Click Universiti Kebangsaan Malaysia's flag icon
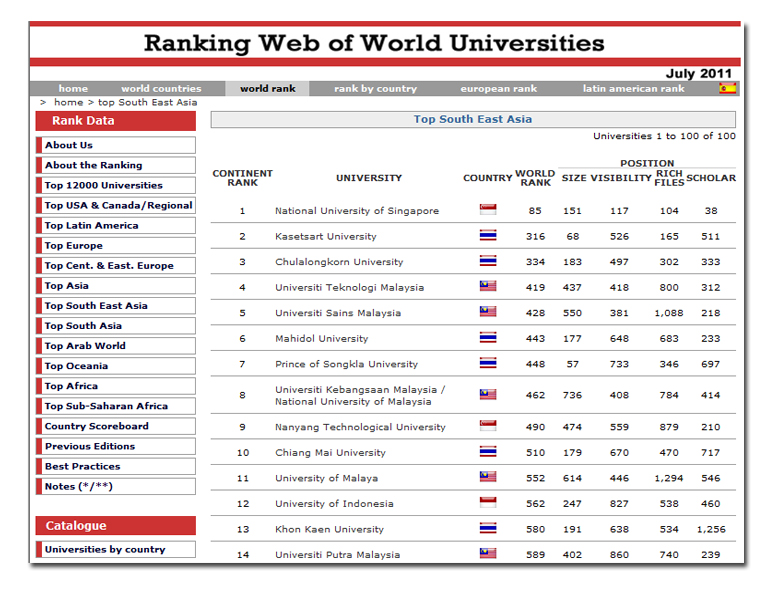This screenshot has width=777, height=593. (488, 394)
